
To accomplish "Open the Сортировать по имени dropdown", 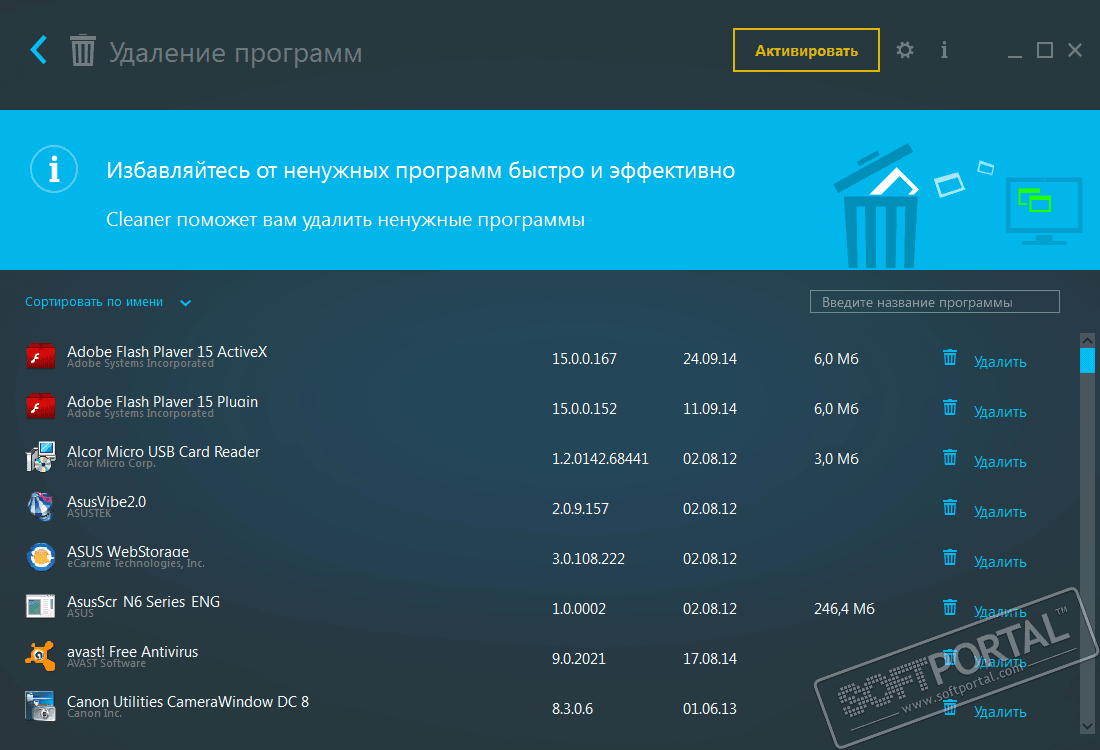I will (108, 302).
